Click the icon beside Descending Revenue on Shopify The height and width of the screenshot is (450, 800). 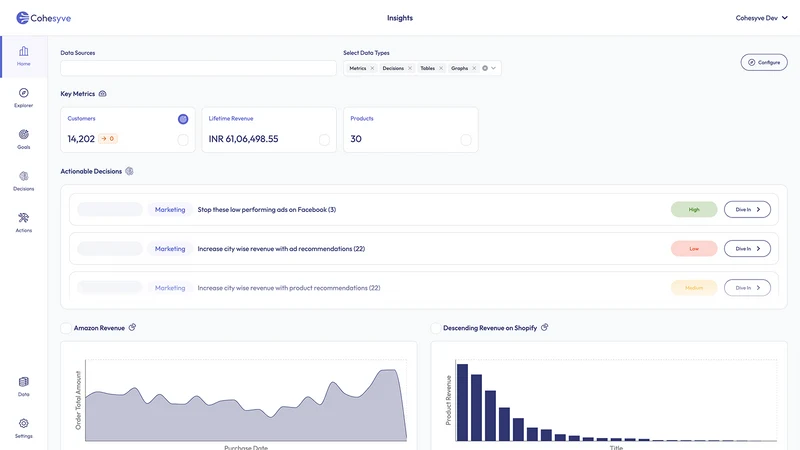point(544,328)
